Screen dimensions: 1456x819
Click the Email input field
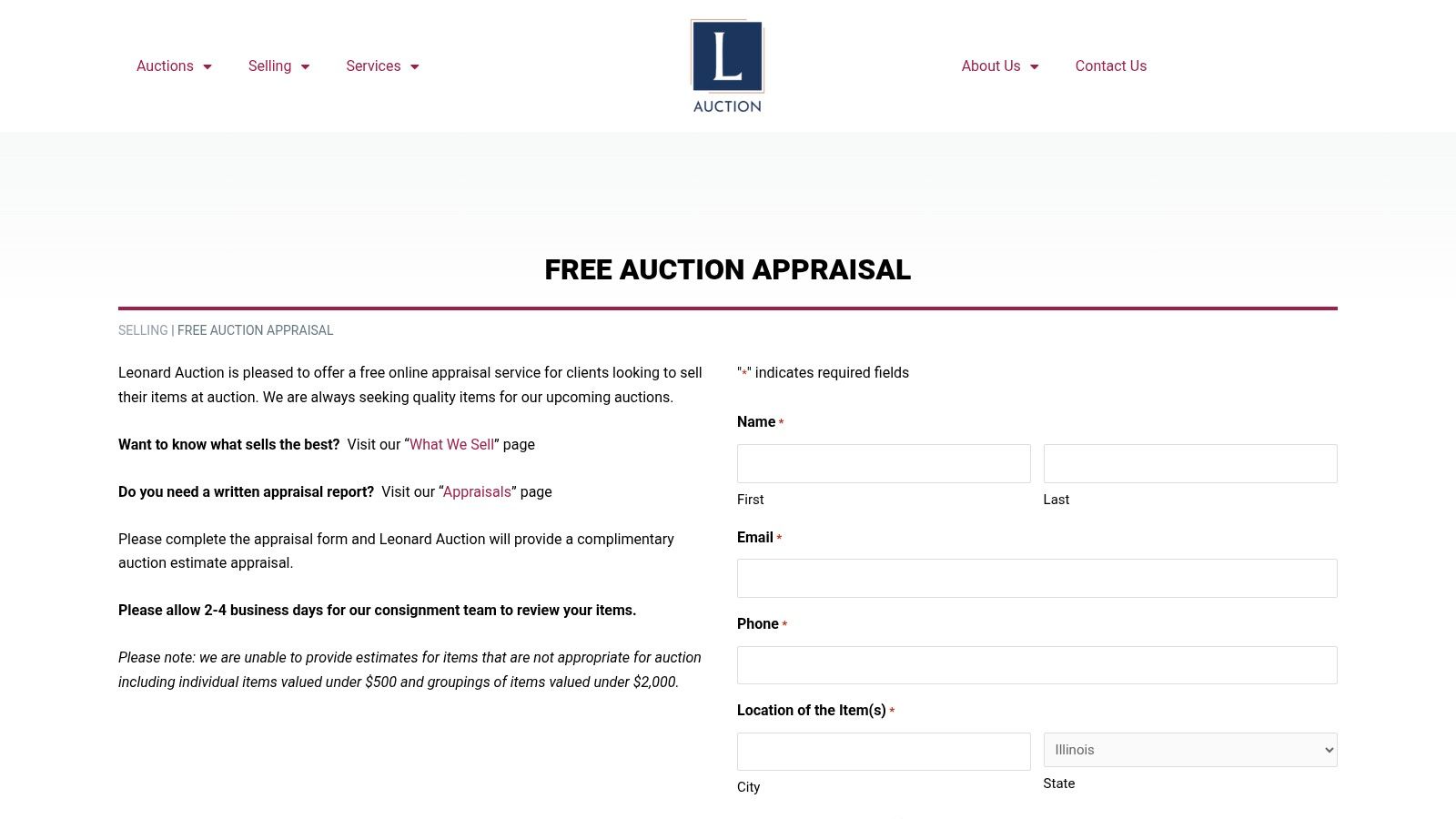pos(1036,578)
